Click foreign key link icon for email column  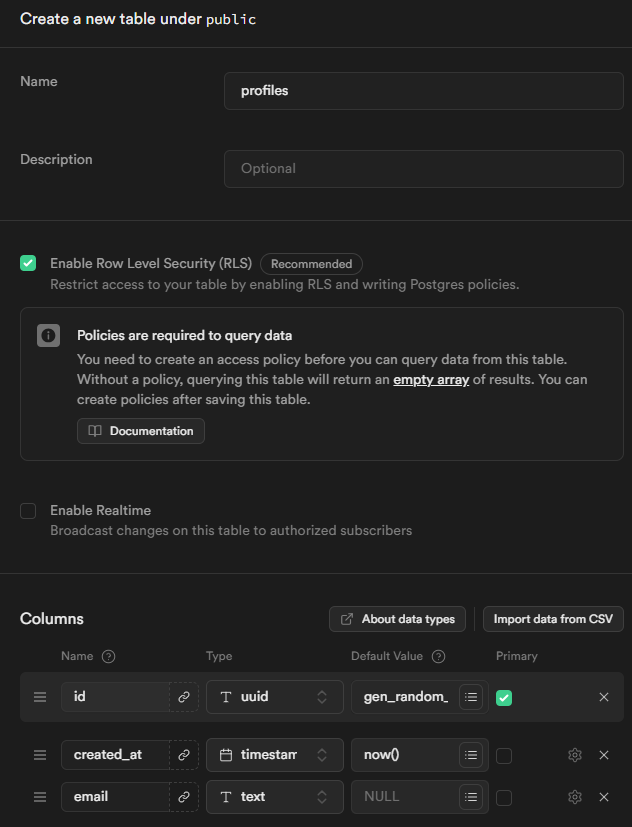[184, 796]
